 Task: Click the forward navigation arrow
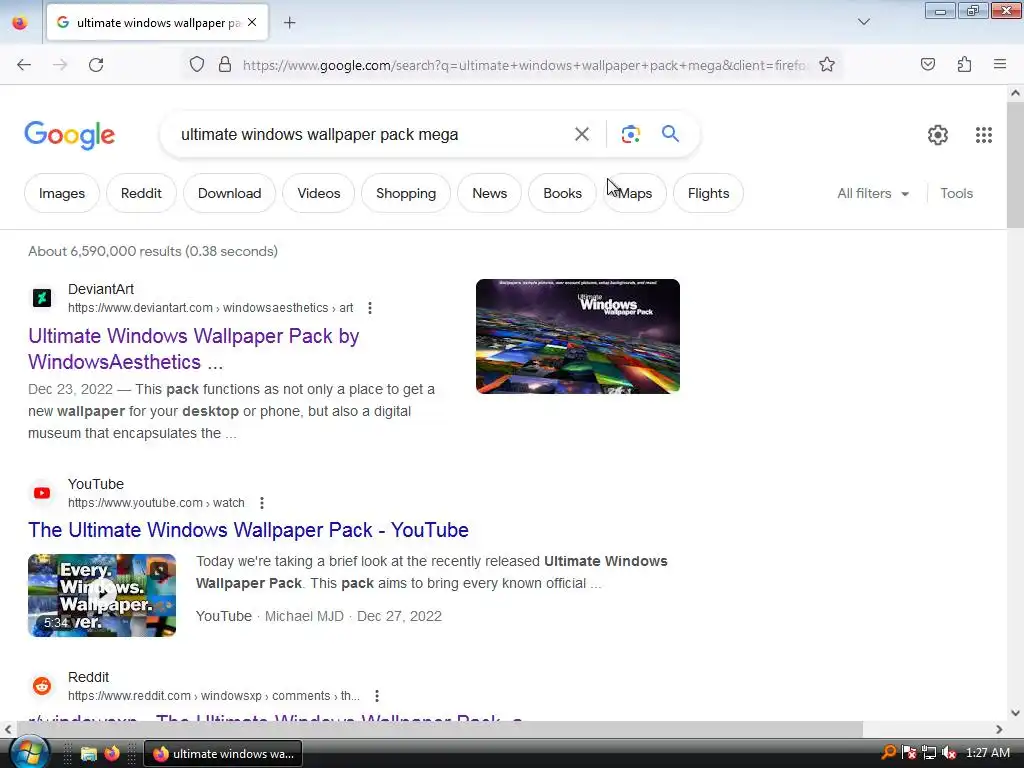click(x=60, y=65)
